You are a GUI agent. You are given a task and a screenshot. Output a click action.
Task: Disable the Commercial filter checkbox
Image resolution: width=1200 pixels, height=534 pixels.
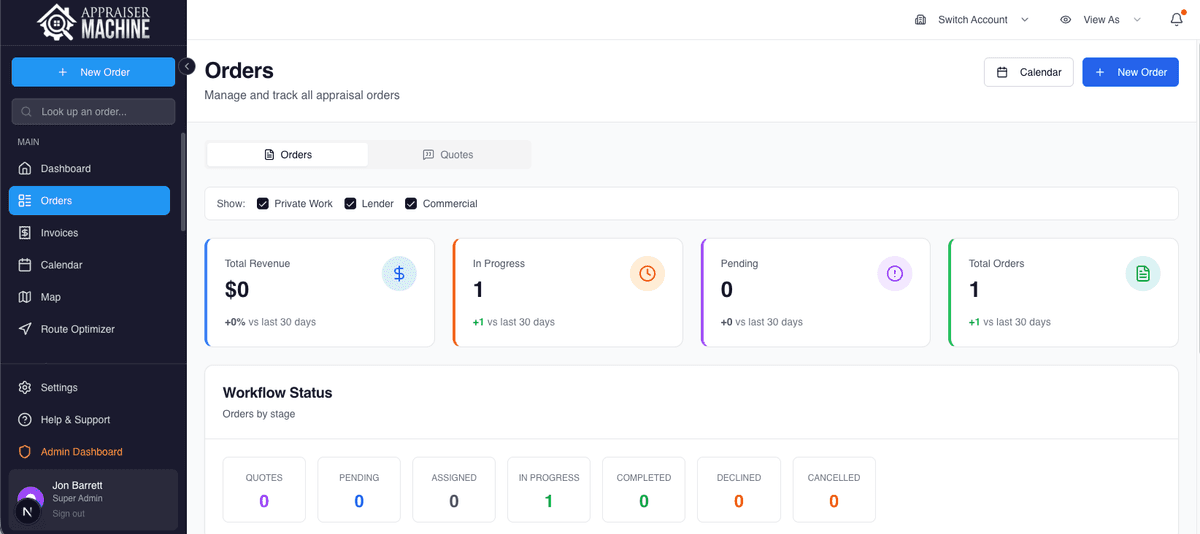[x=411, y=204]
